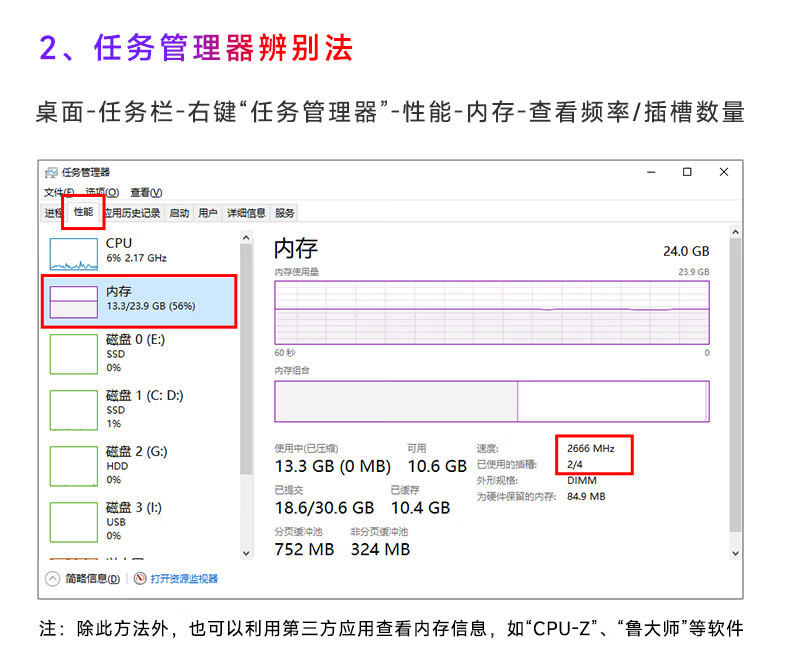Click the sidebar scroll down arrow
The image size is (790, 672).
[246, 553]
